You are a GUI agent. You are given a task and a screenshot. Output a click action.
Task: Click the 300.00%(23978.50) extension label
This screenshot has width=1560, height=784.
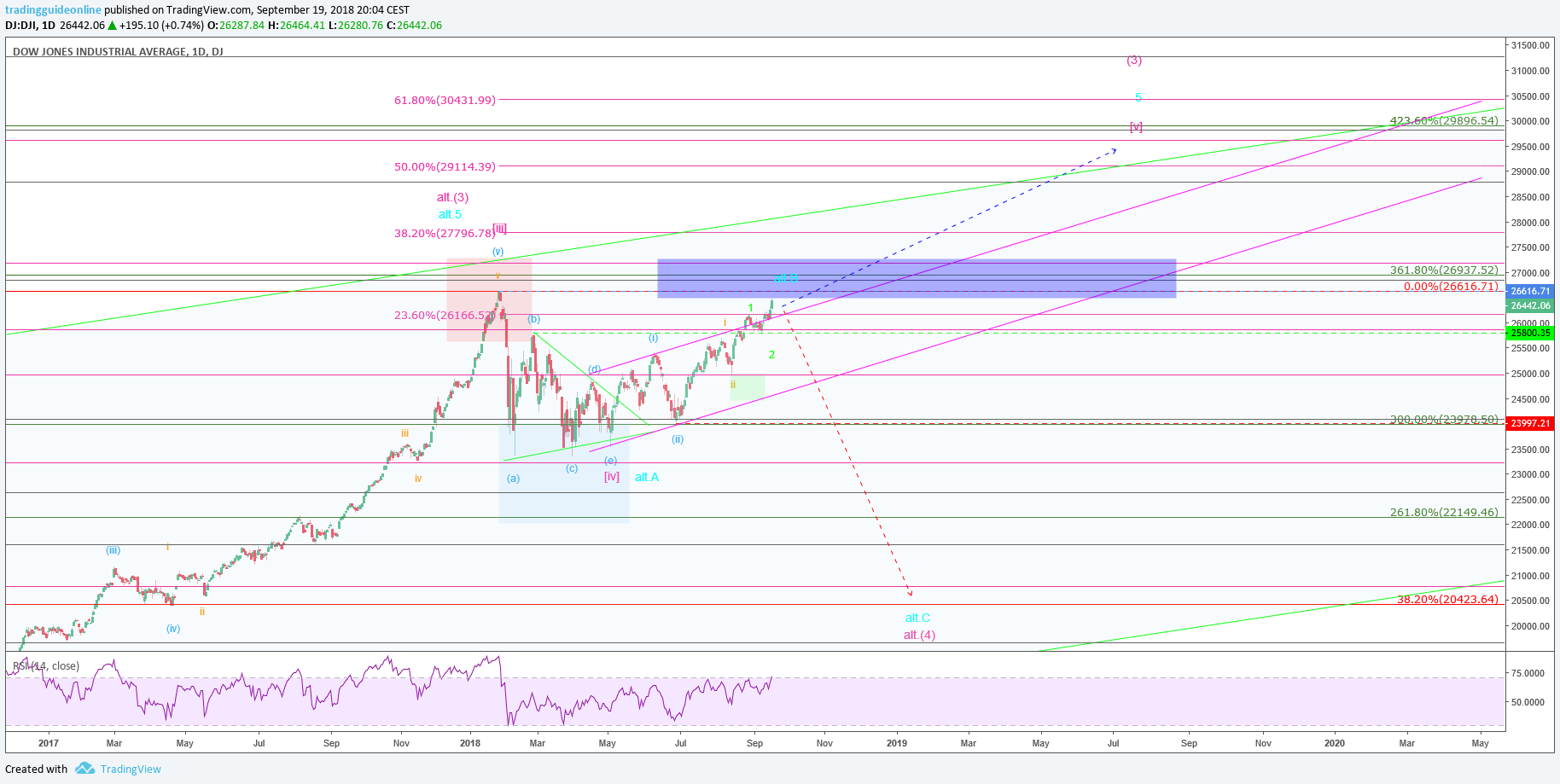point(1444,419)
